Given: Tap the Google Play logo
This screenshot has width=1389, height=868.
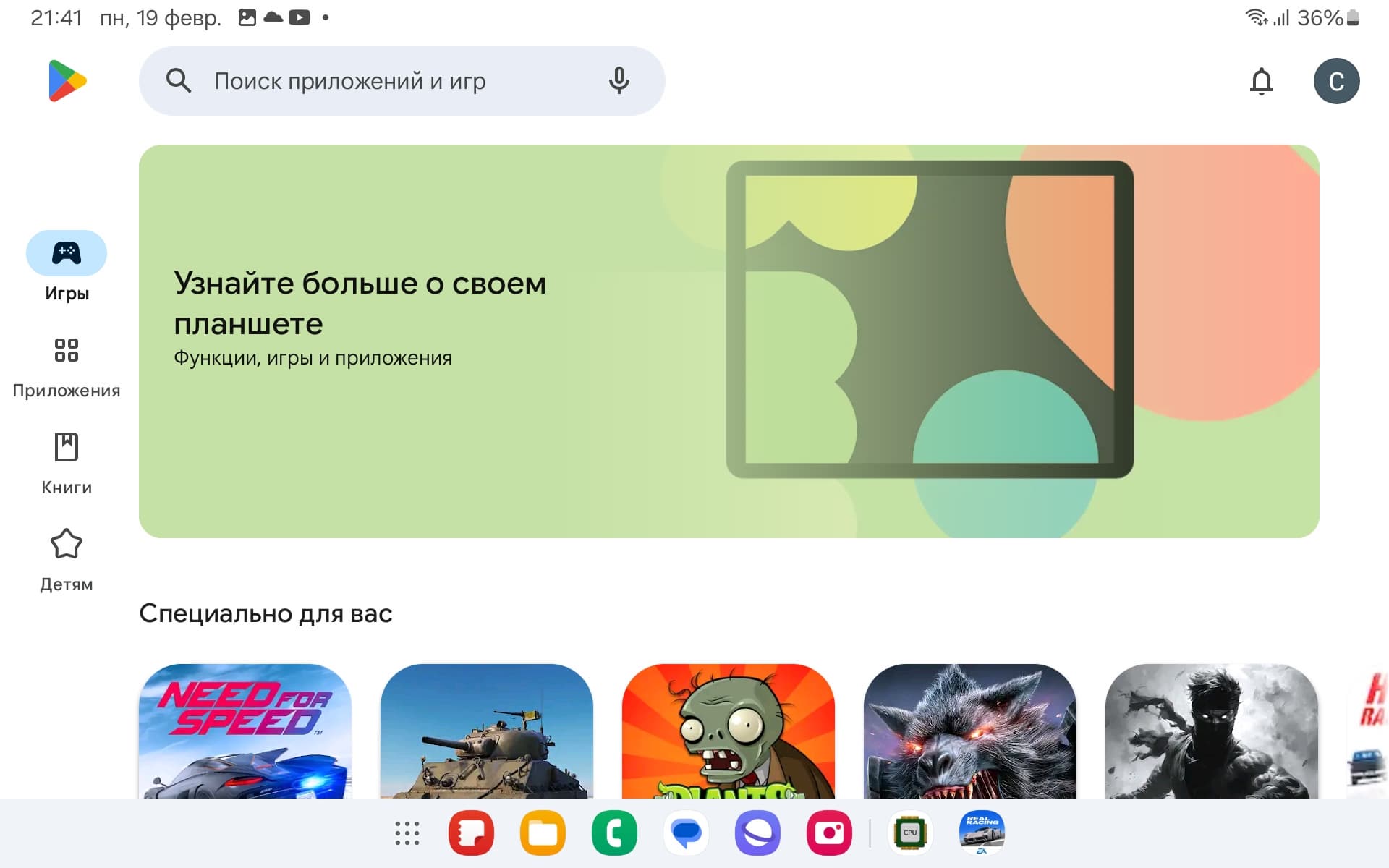Looking at the screenshot, I should pyautogui.click(x=67, y=80).
